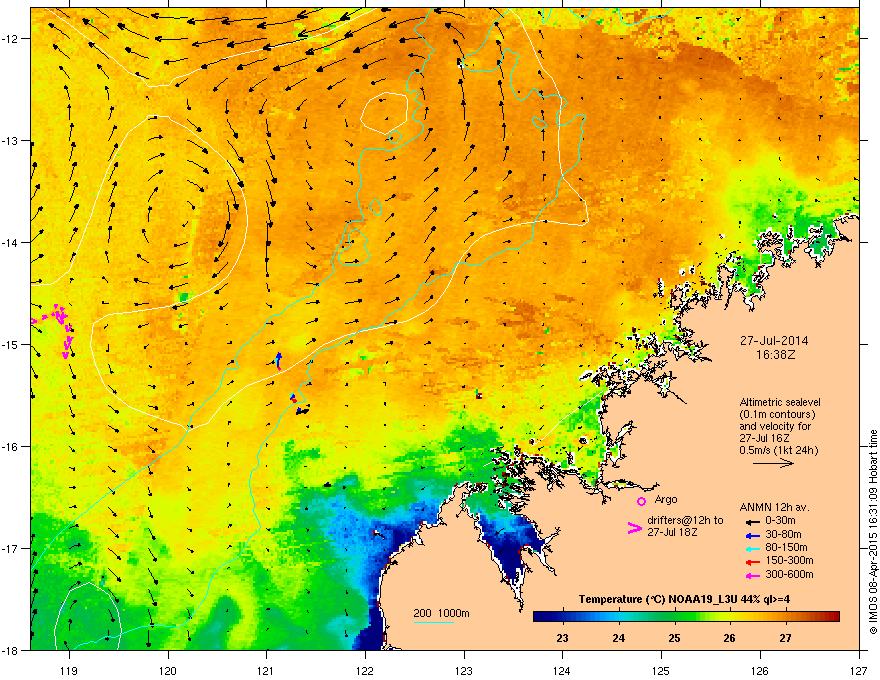The height and width of the screenshot is (680, 880).
Task: Click the latitude axis label -14
Action: (11, 242)
